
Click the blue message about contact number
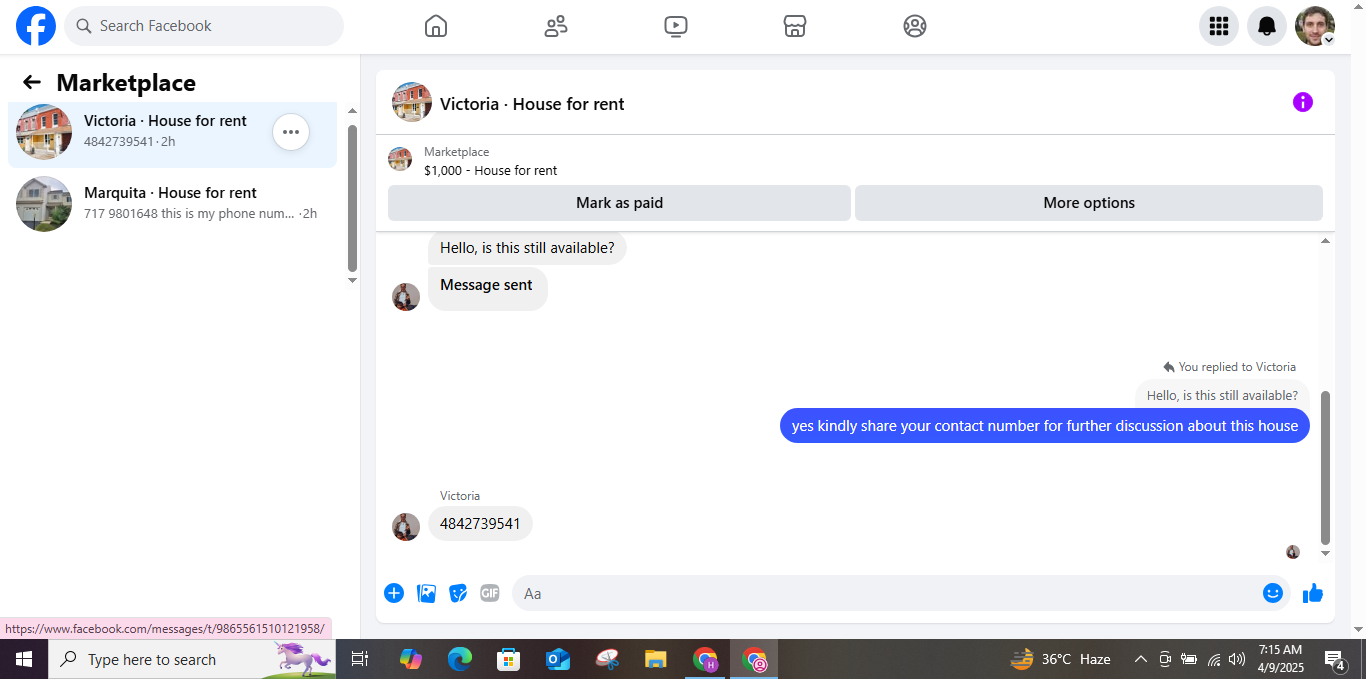1044,426
